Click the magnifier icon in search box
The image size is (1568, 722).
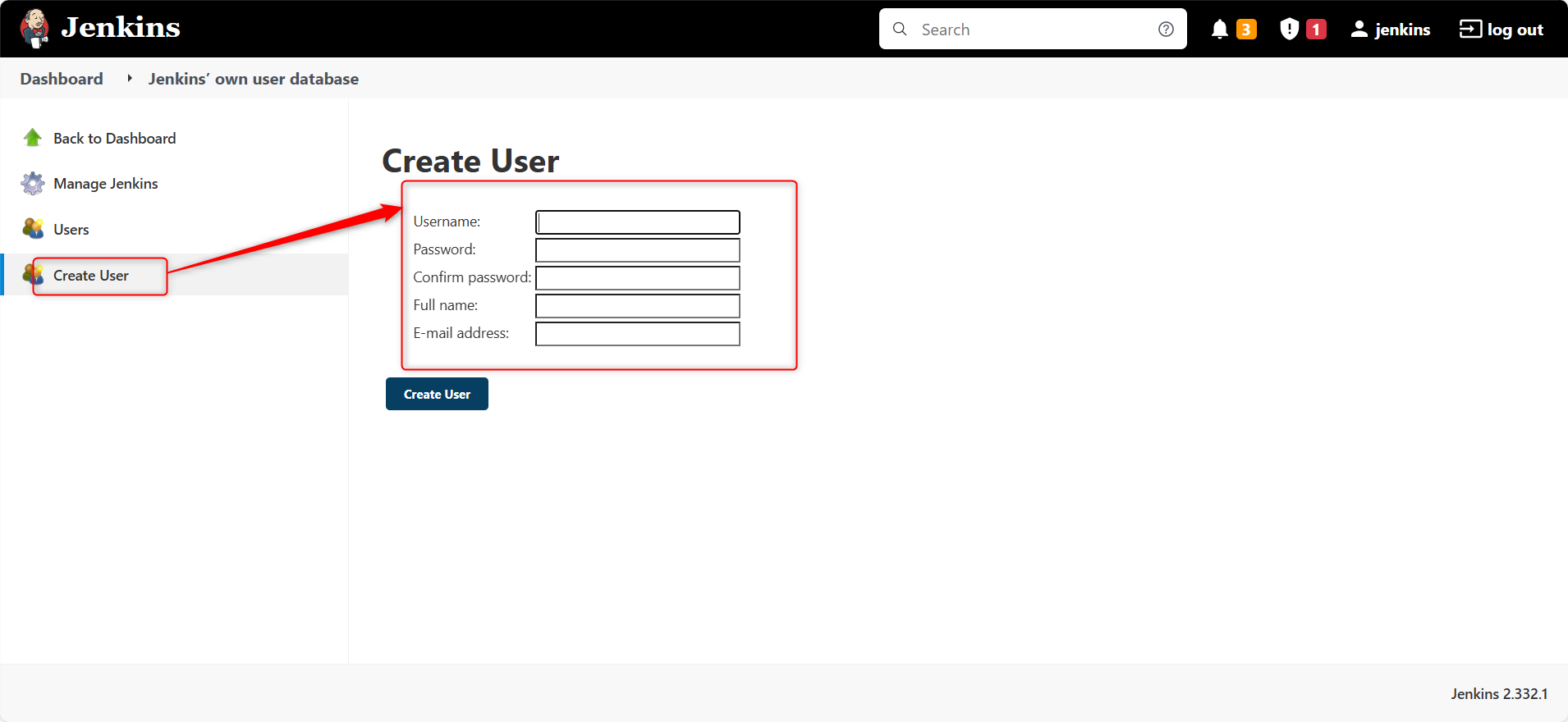click(900, 29)
